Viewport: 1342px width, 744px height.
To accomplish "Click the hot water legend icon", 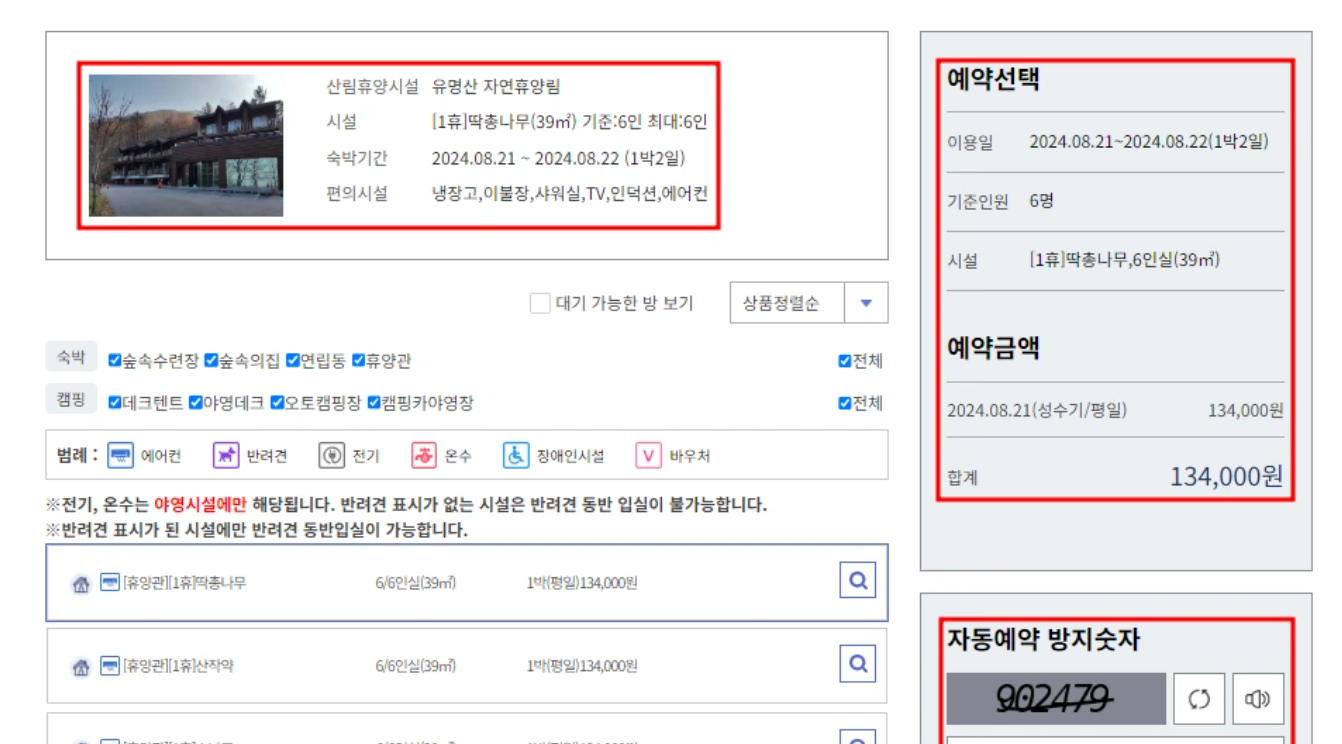I will (424, 456).
